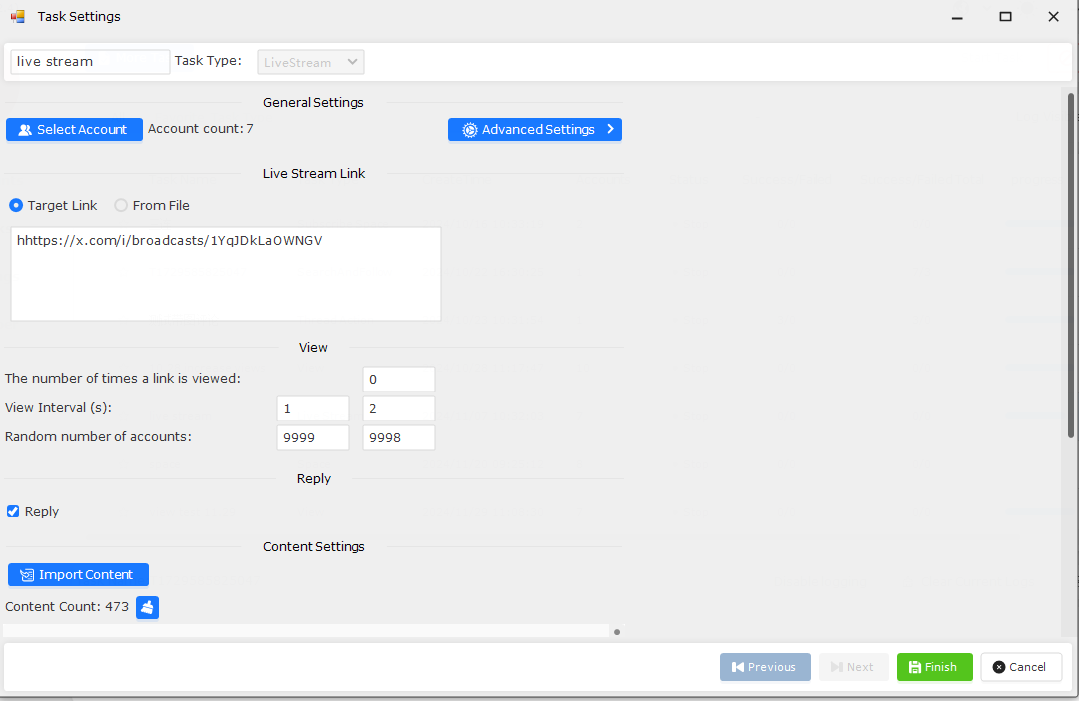
Task: Go back with the Previous button
Action: tap(765, 667)
